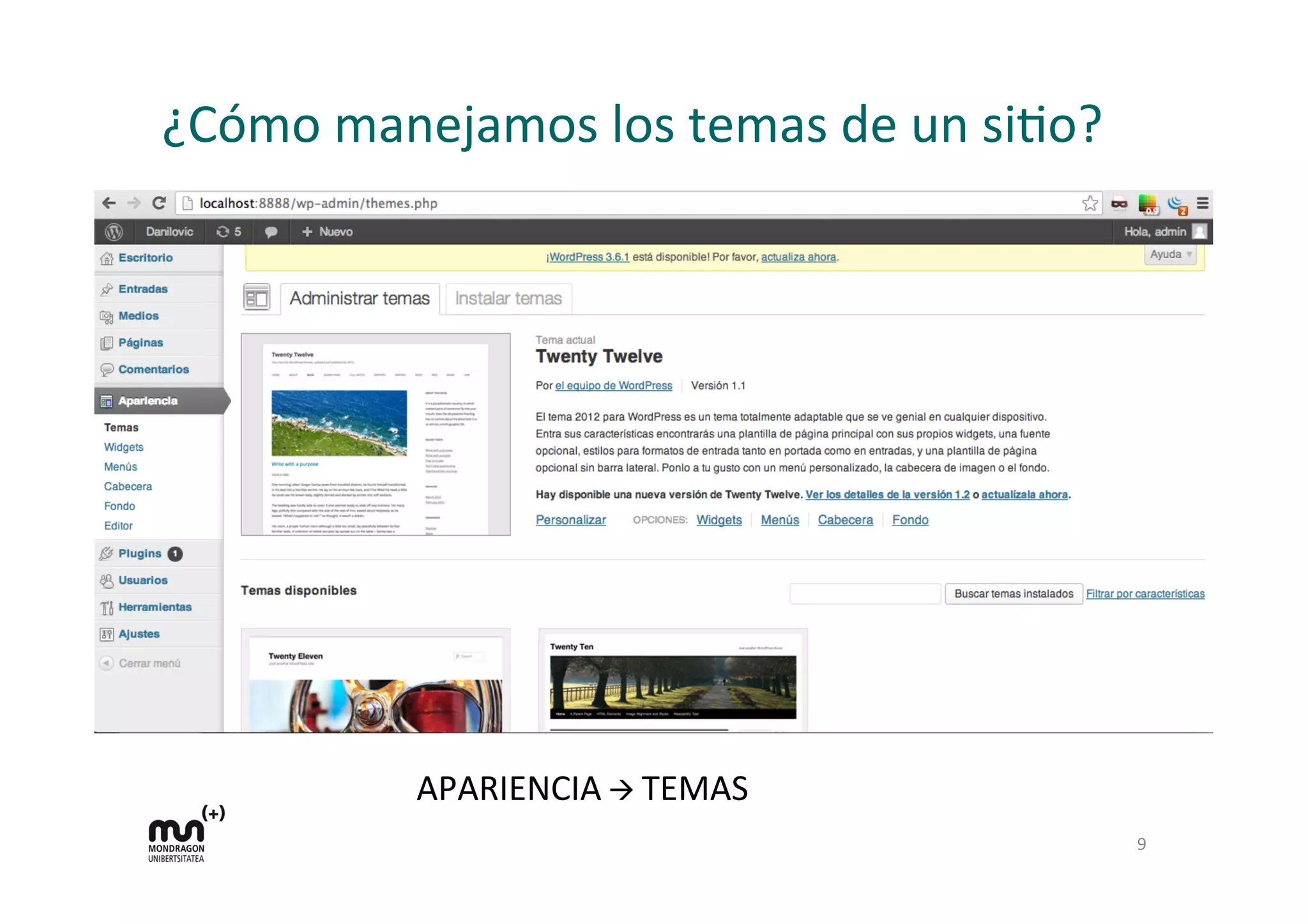This screenshot has height=924, width=1308.
Task: Click the Plugins update count badge
Action: tap(175, 554)
